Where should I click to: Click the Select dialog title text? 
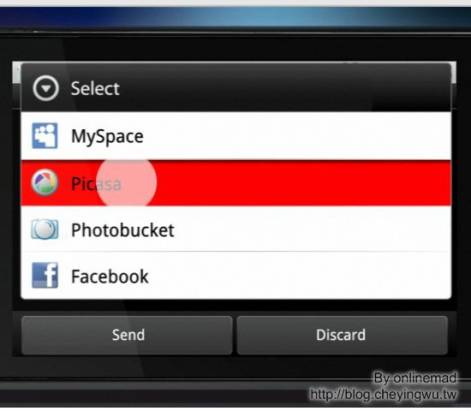click(x=95, y=89)
